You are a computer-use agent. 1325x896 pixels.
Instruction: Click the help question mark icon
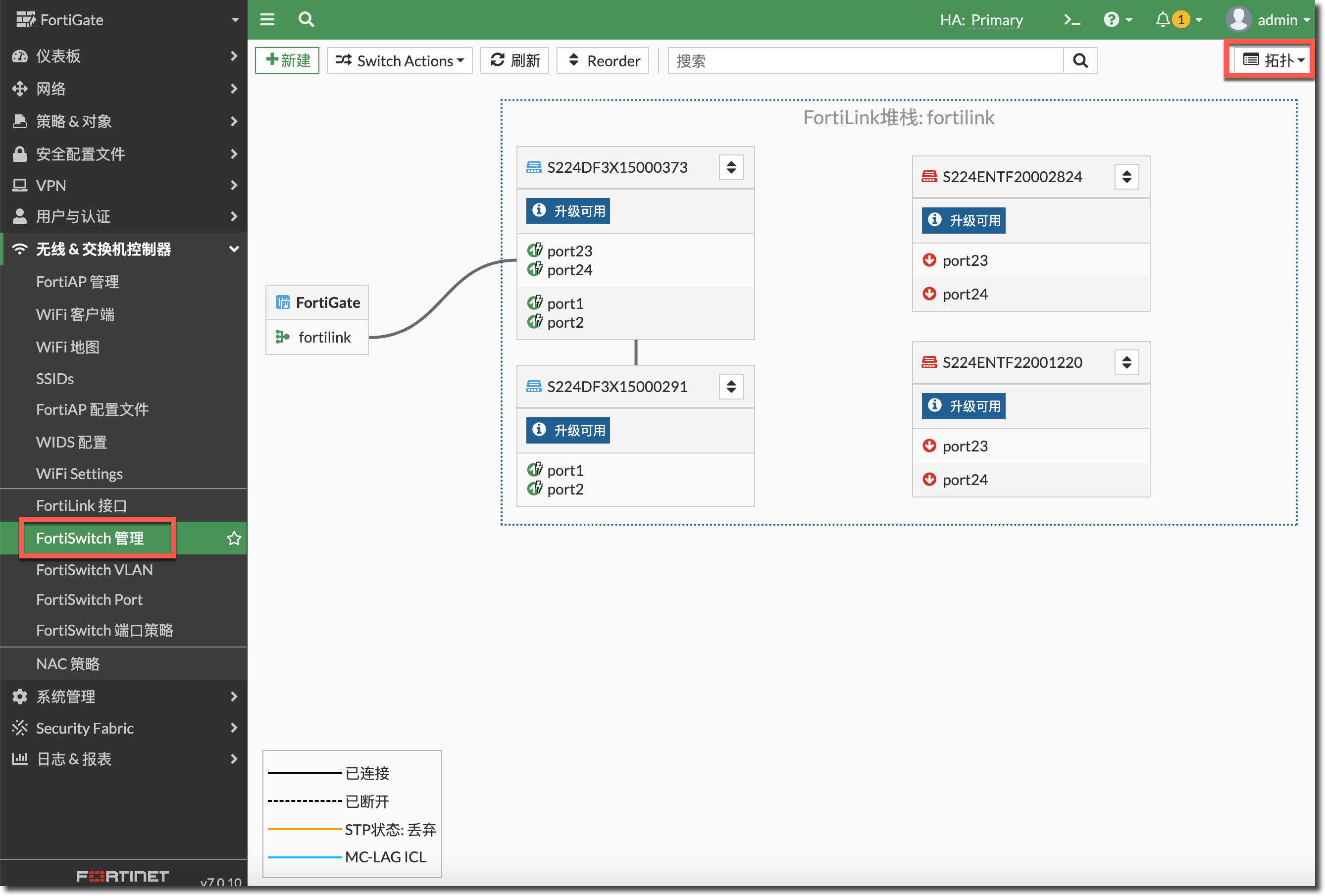tap(1111, 20)
